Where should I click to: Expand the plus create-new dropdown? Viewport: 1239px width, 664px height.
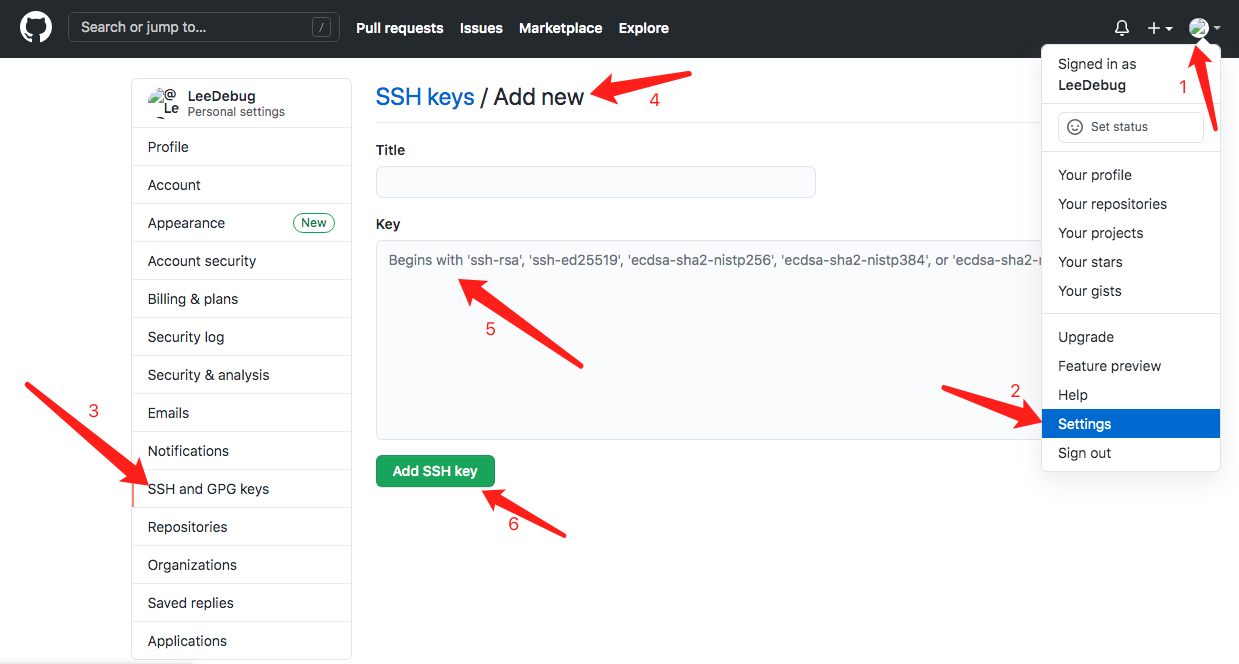[x=1160, y=28]
